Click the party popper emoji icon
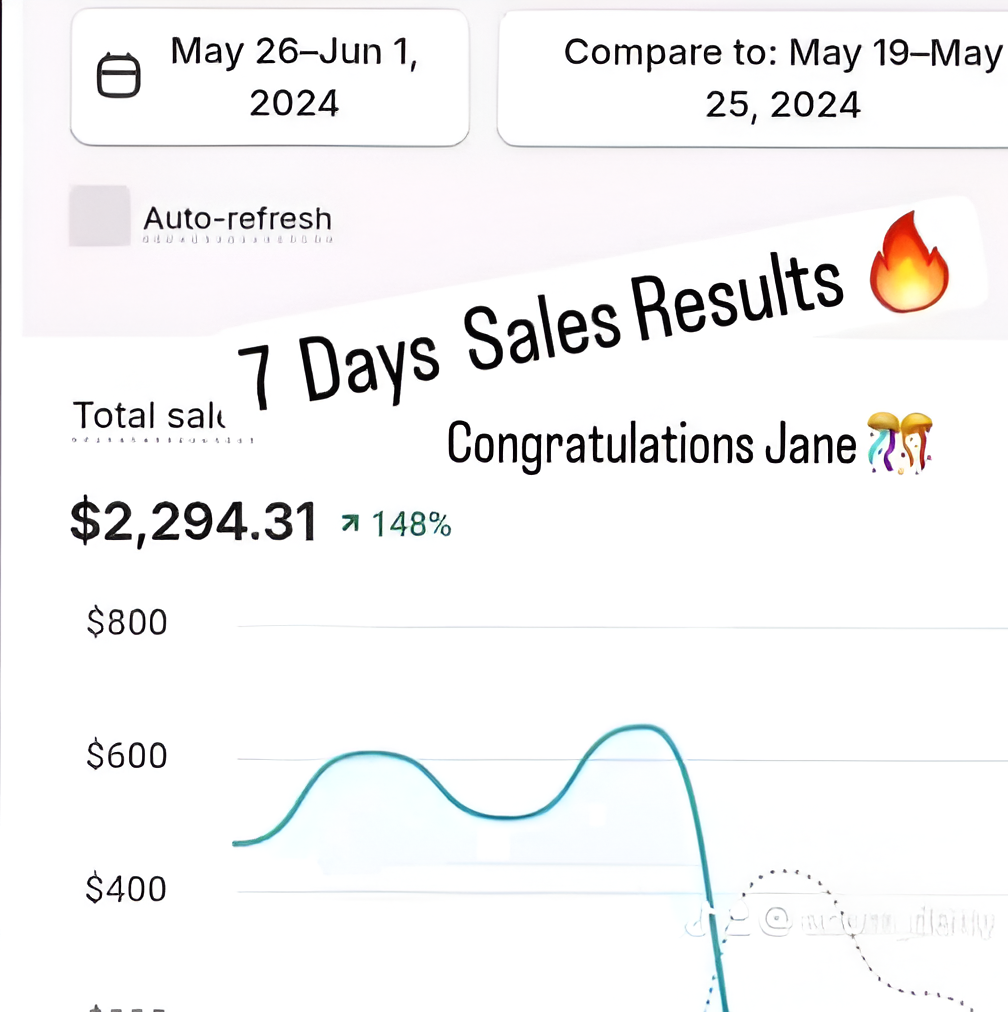Screen dimensions: 1008x1012 coord(901,442)
